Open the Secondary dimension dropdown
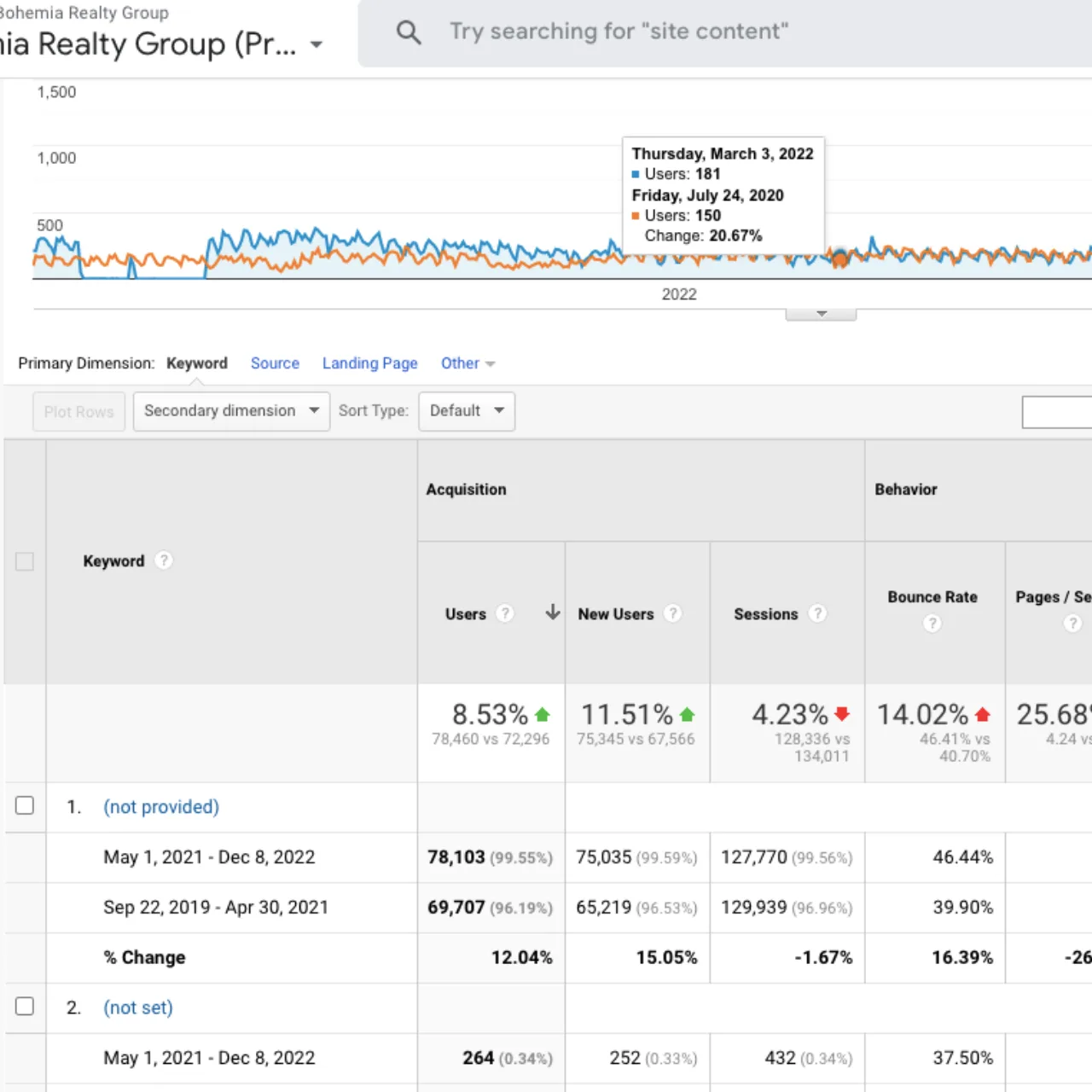Screen dimensions: 1092x1092 (x=231, y=411)
